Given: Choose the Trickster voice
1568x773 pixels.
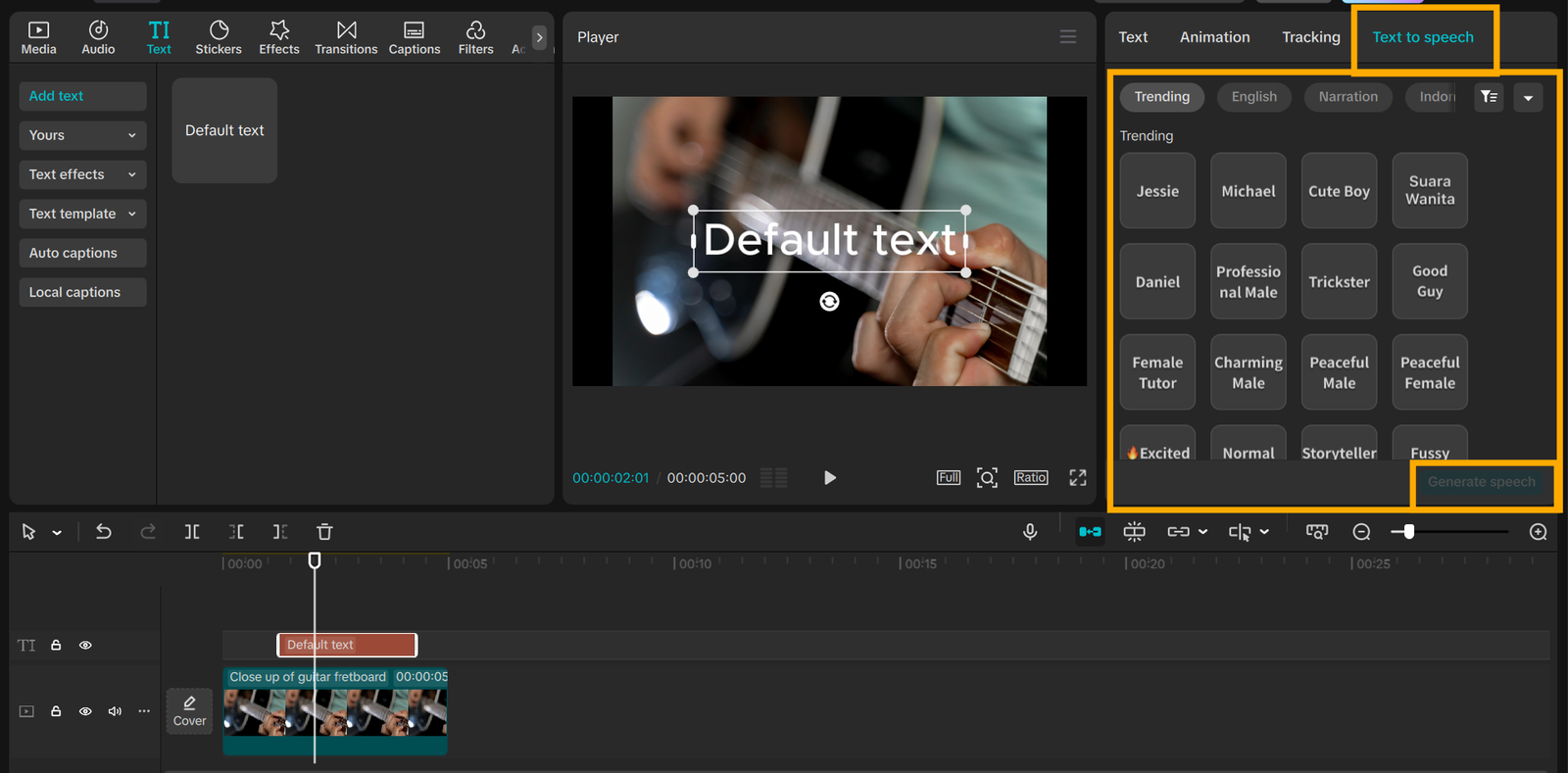Looking at the screenshot, I should click(x=1339, y=281).
